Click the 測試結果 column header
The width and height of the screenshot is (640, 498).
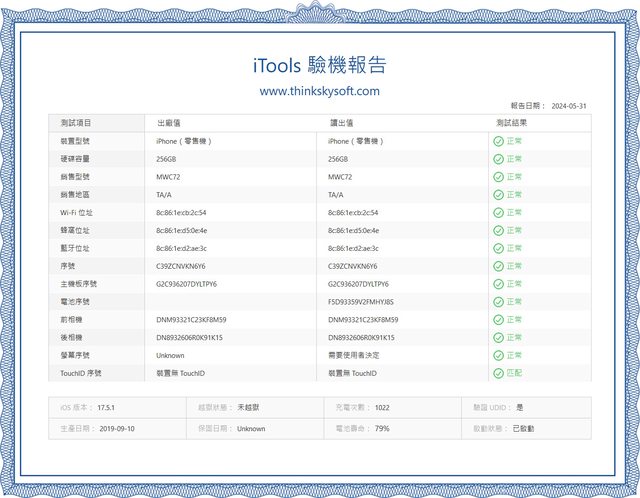(x=511, y=123)
